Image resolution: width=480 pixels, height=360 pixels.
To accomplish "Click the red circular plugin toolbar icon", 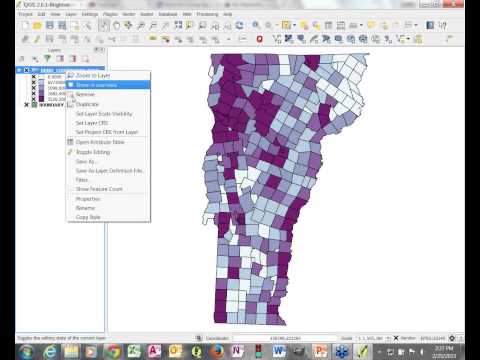I will pyautogui.click(x=259, y=39).
